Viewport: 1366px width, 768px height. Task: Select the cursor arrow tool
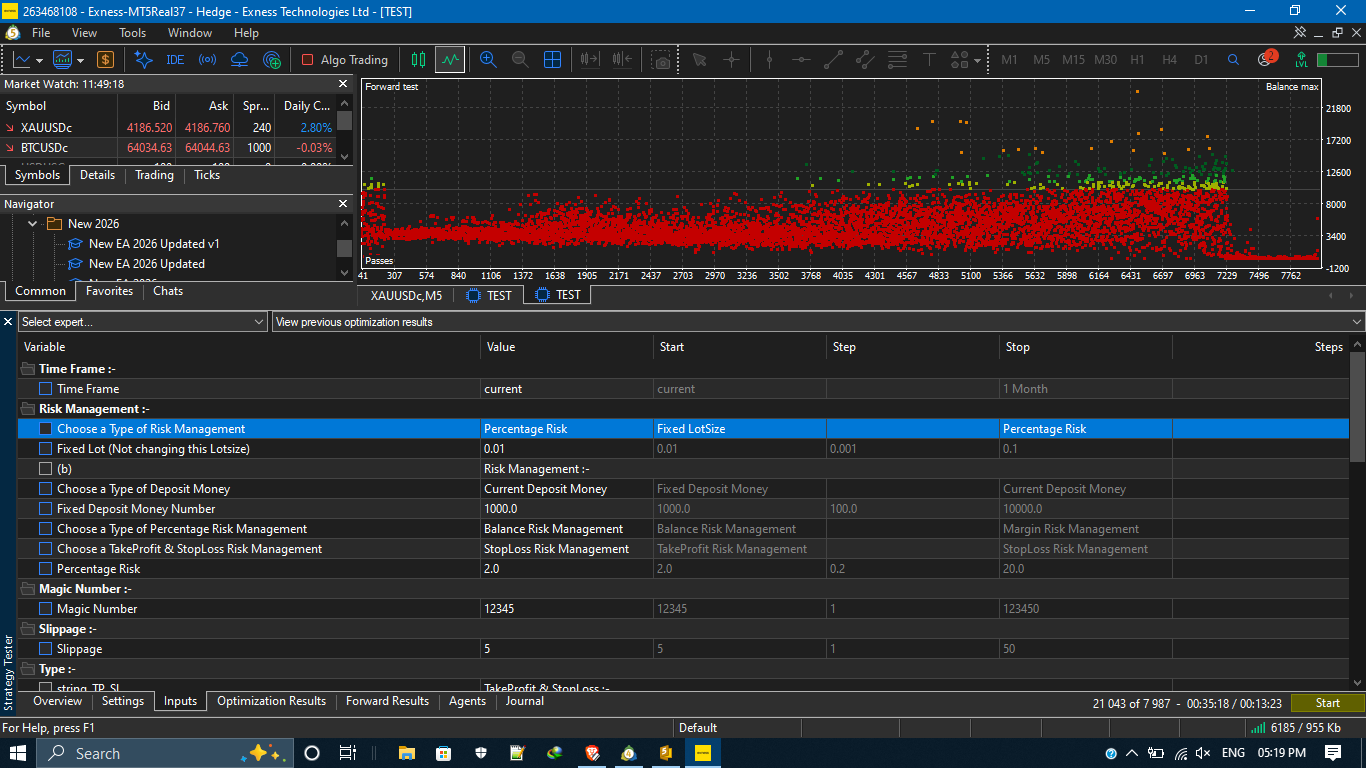[699, 60]
